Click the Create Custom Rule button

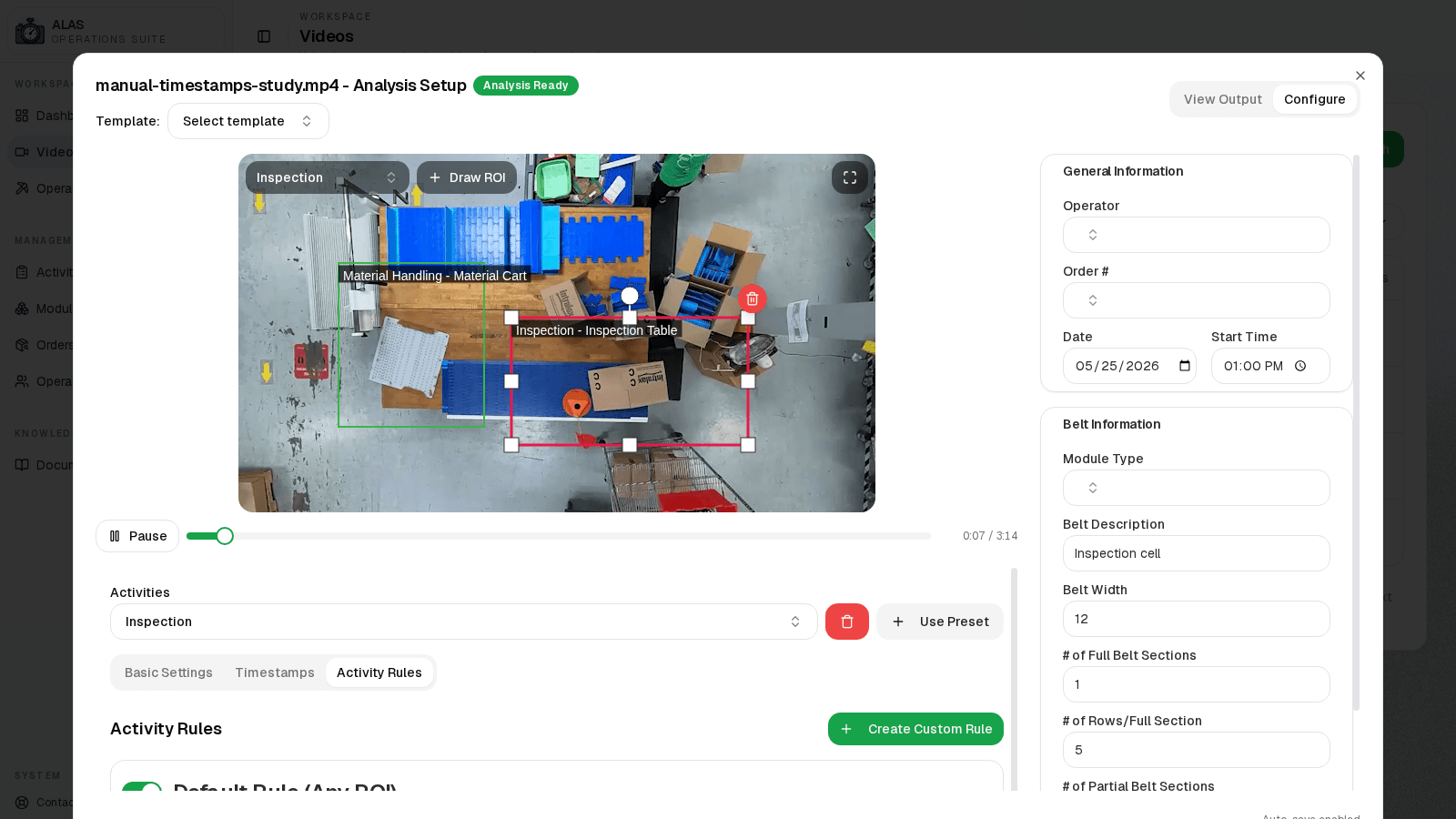click(x=915, y=729)
